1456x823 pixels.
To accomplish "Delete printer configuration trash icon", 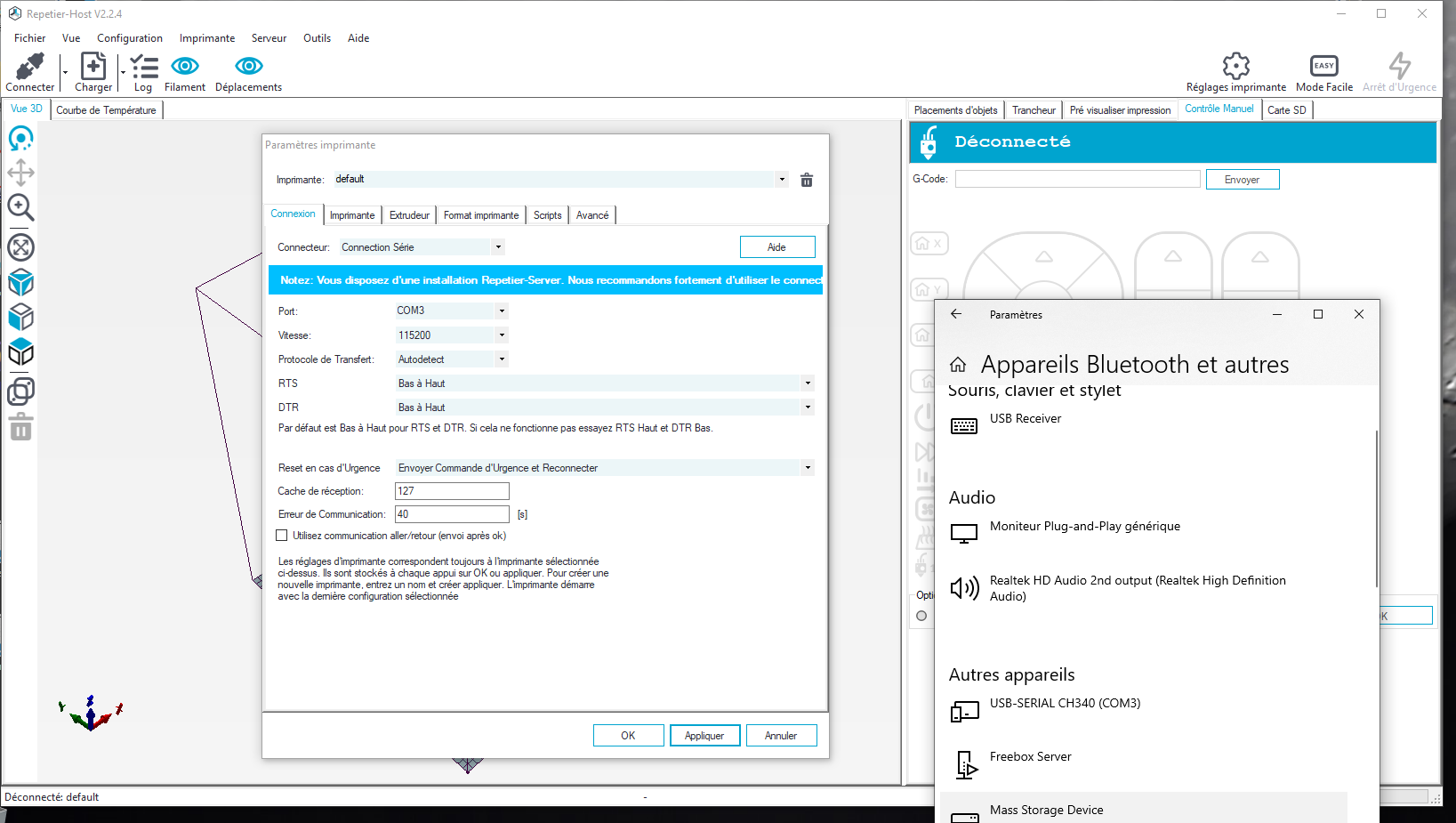I will tap(807, 180).
